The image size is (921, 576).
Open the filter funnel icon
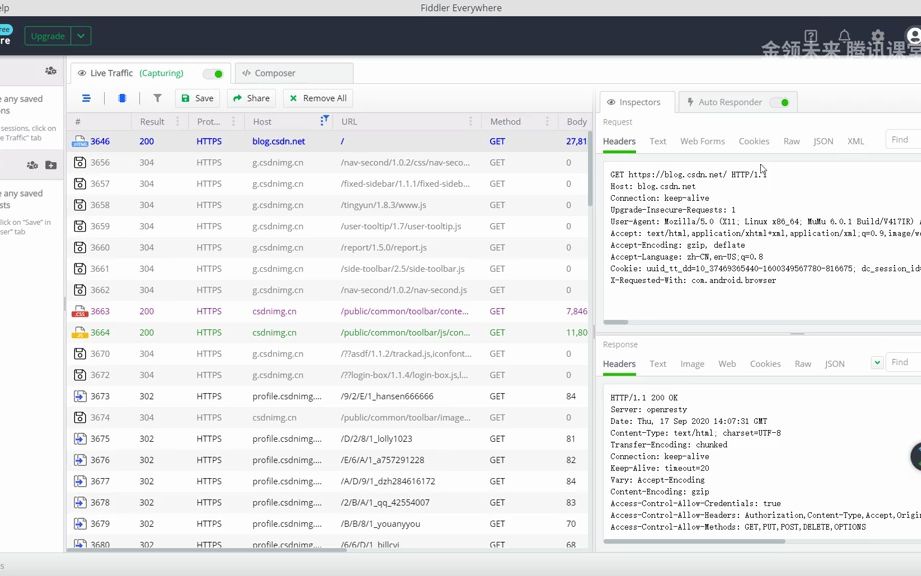[x=157, y=98]
